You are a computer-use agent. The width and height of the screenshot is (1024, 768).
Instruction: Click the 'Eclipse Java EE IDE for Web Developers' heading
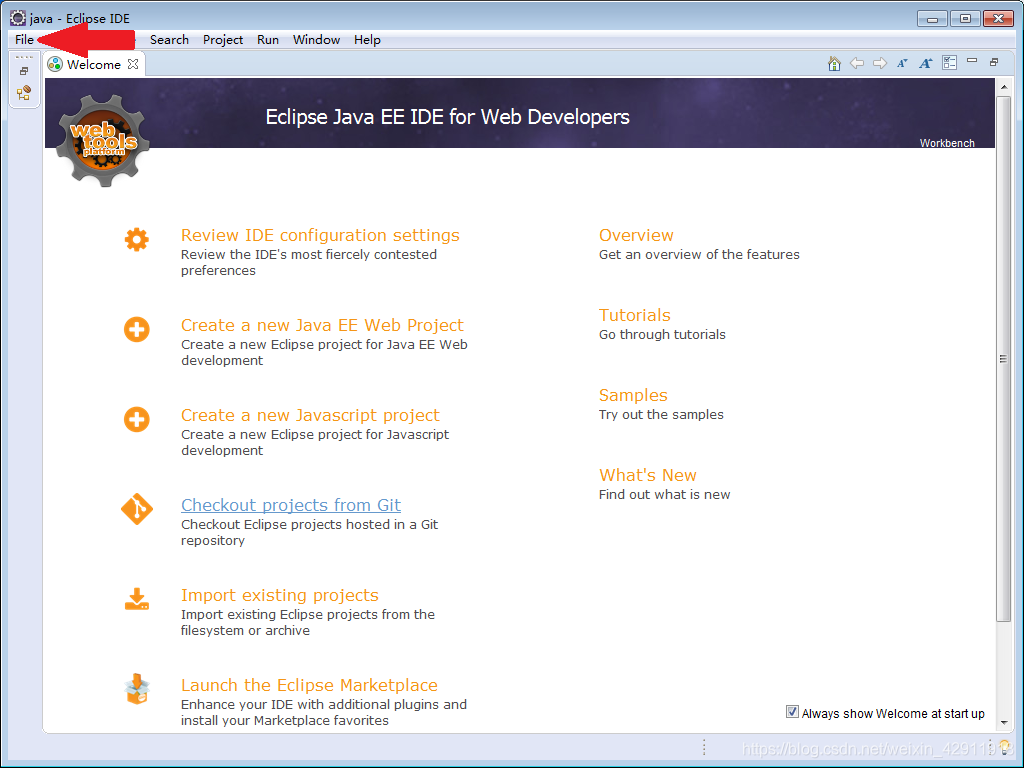(x=447, y=117)
